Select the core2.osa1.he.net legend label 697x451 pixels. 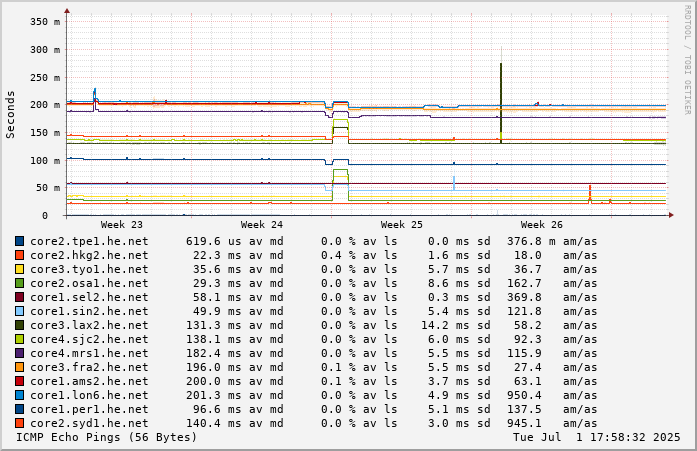[x=89, y=283]
